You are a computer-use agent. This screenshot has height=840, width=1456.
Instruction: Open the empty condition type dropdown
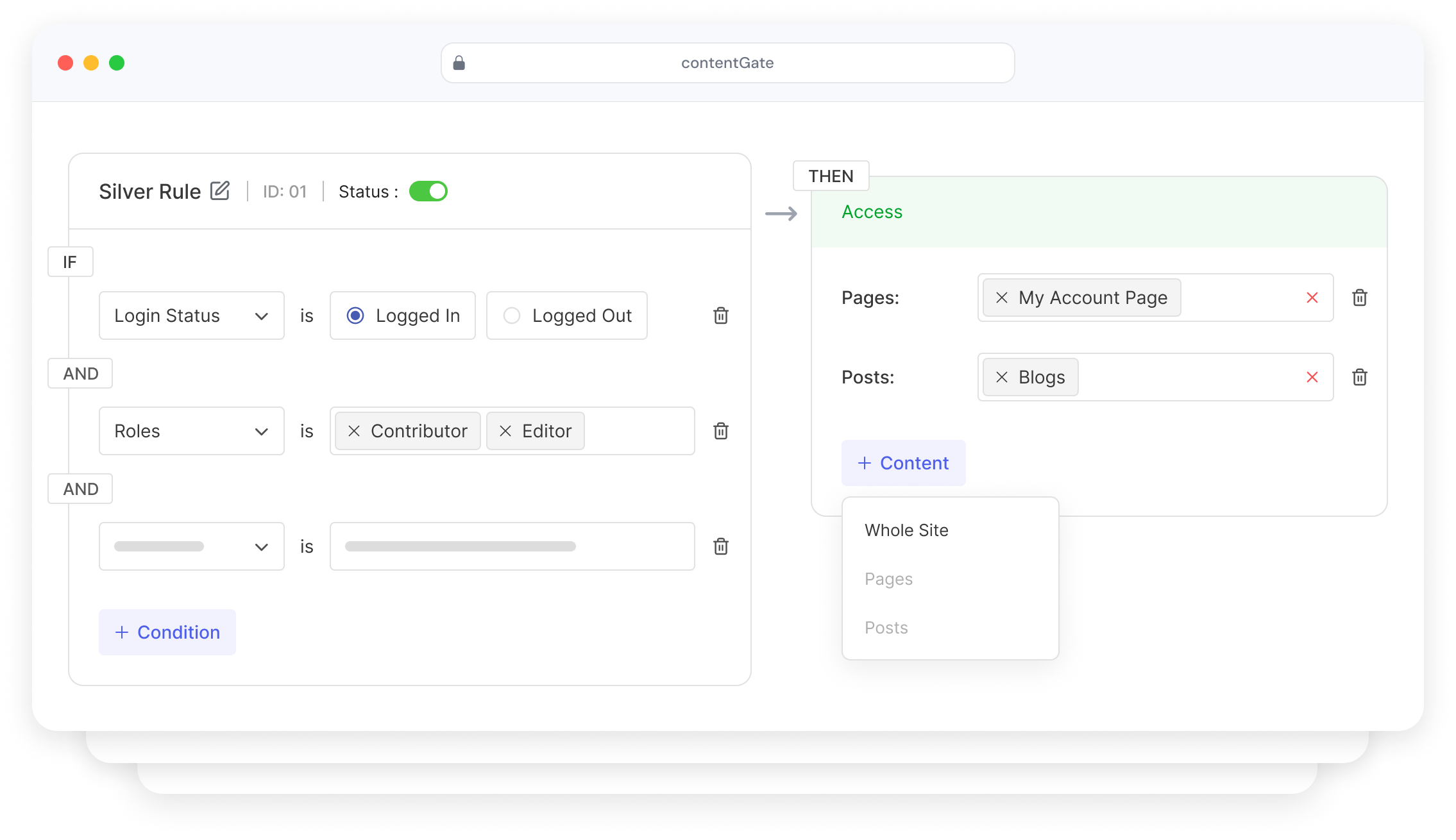(191, 546)
